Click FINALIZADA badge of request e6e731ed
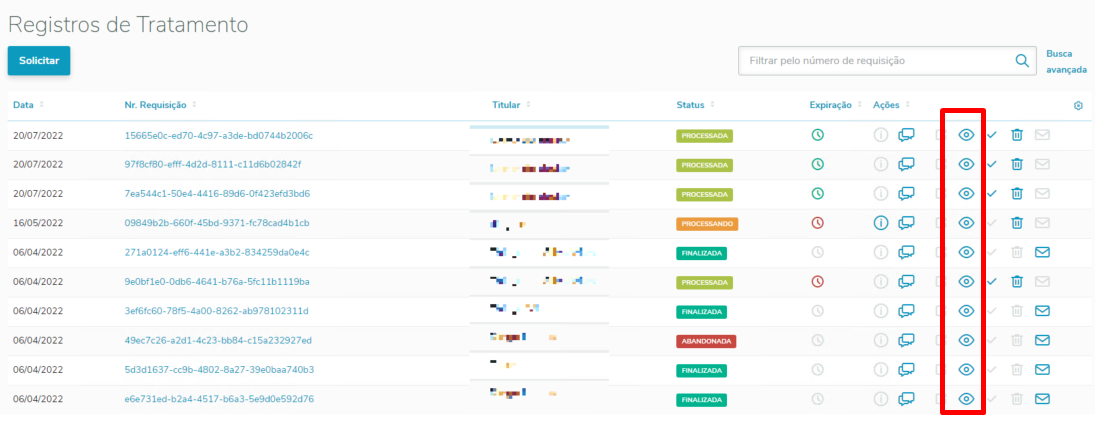Viewport: 1097px width, 436px height. (x=701, y=400)
